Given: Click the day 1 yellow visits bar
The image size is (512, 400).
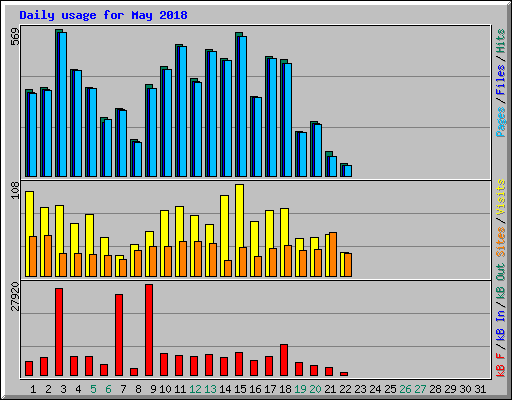Looking at the screenshot, I should (x=29, y=234).
